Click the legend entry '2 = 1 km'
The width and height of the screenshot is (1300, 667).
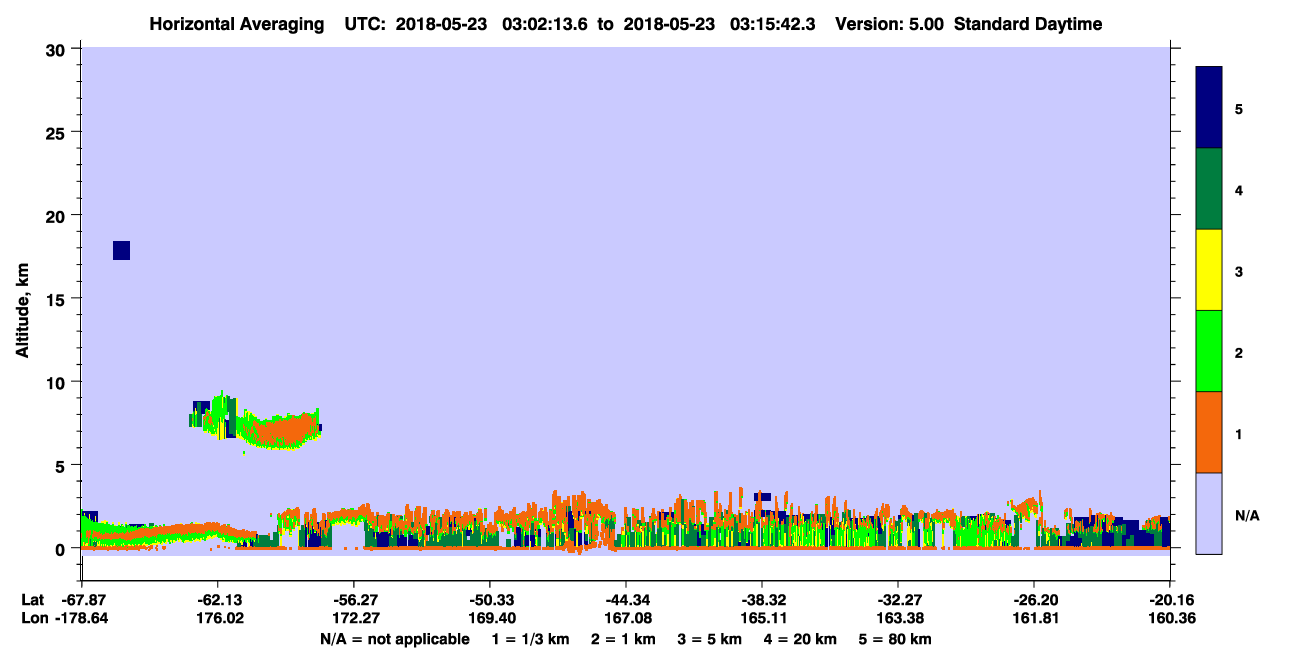(x=623, y=639)
